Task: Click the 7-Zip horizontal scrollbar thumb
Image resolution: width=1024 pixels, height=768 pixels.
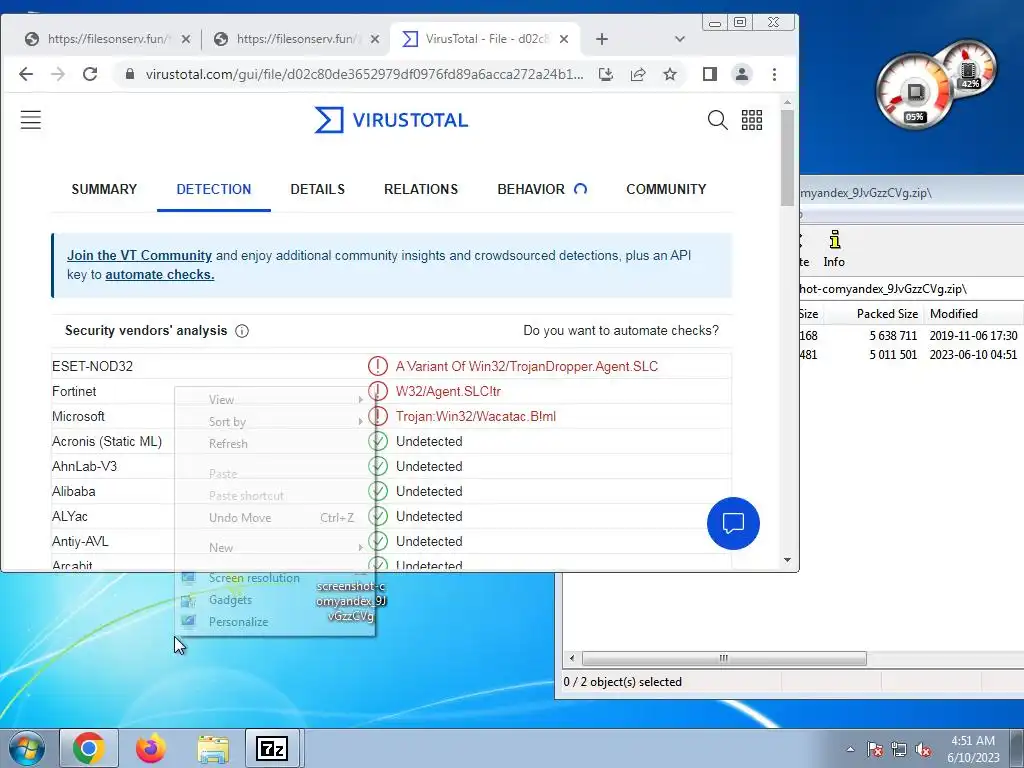Action: (724, 659)
